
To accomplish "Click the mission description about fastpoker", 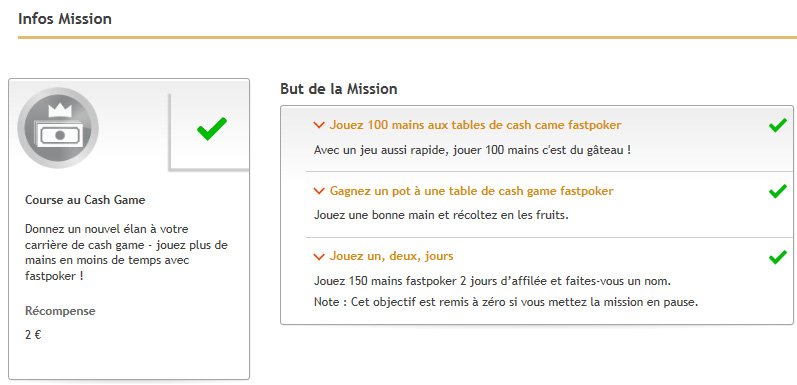I will click(x=126, y=252).
